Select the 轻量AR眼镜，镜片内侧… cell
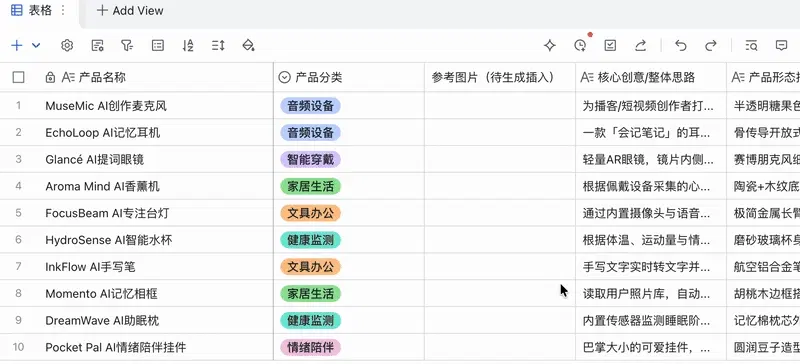The height and width of the screenshot is (364, 800). (651, 159)
